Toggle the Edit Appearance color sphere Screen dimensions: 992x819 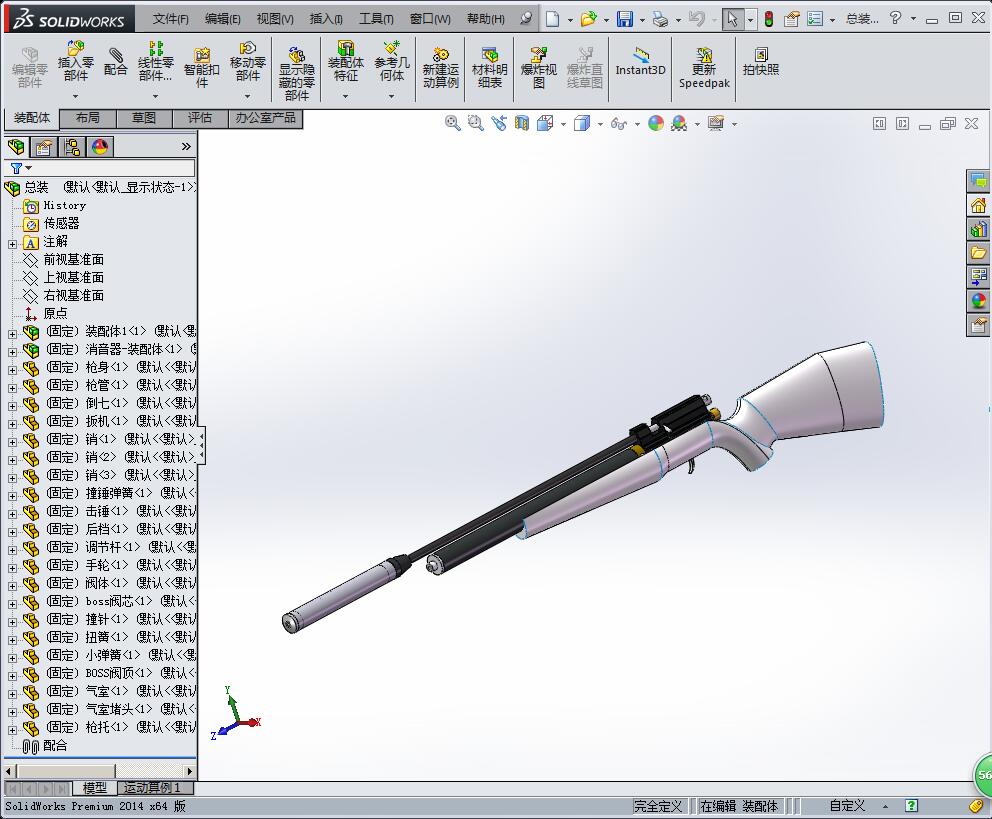tap(655, 123)
